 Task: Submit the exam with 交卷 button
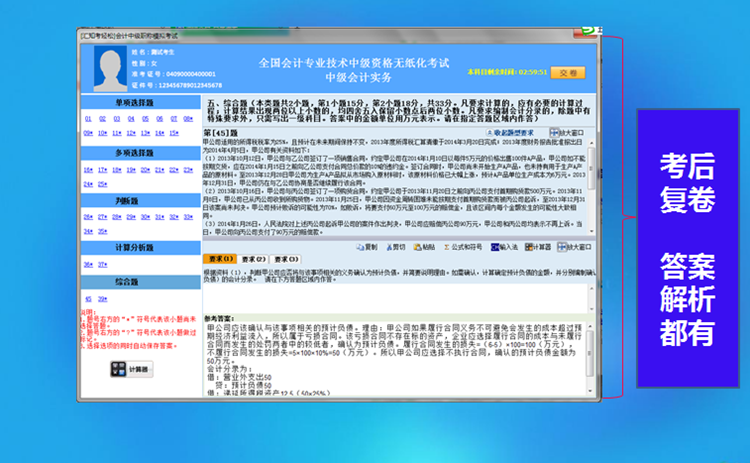(568, 73)
